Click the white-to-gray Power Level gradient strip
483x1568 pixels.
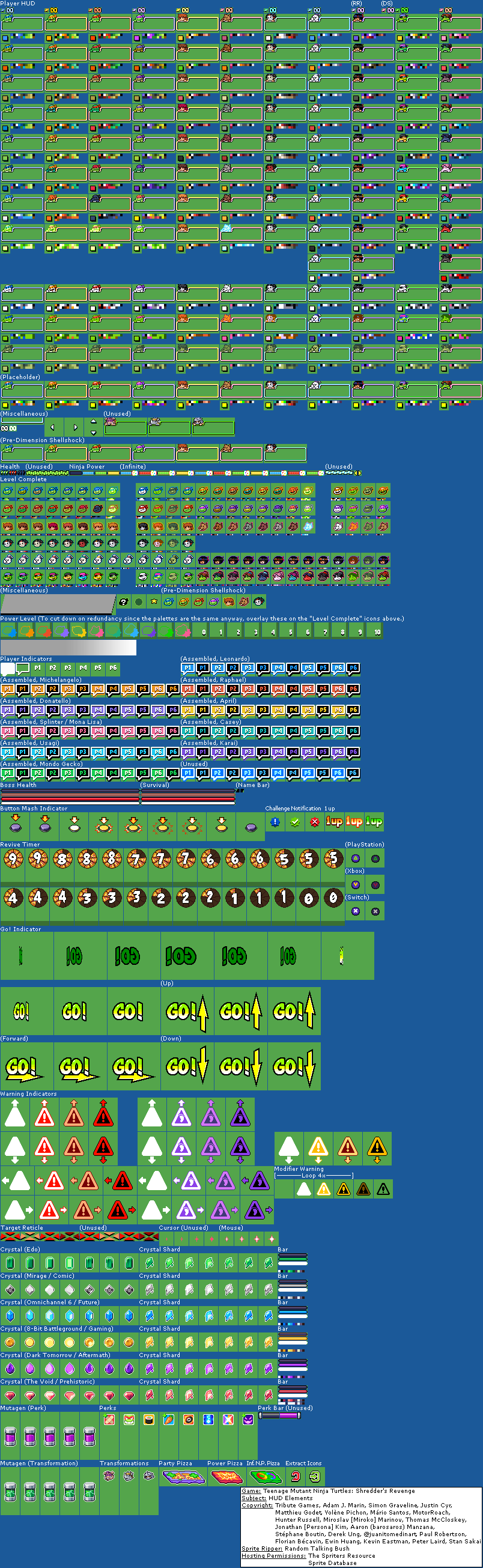pos(68,648)
